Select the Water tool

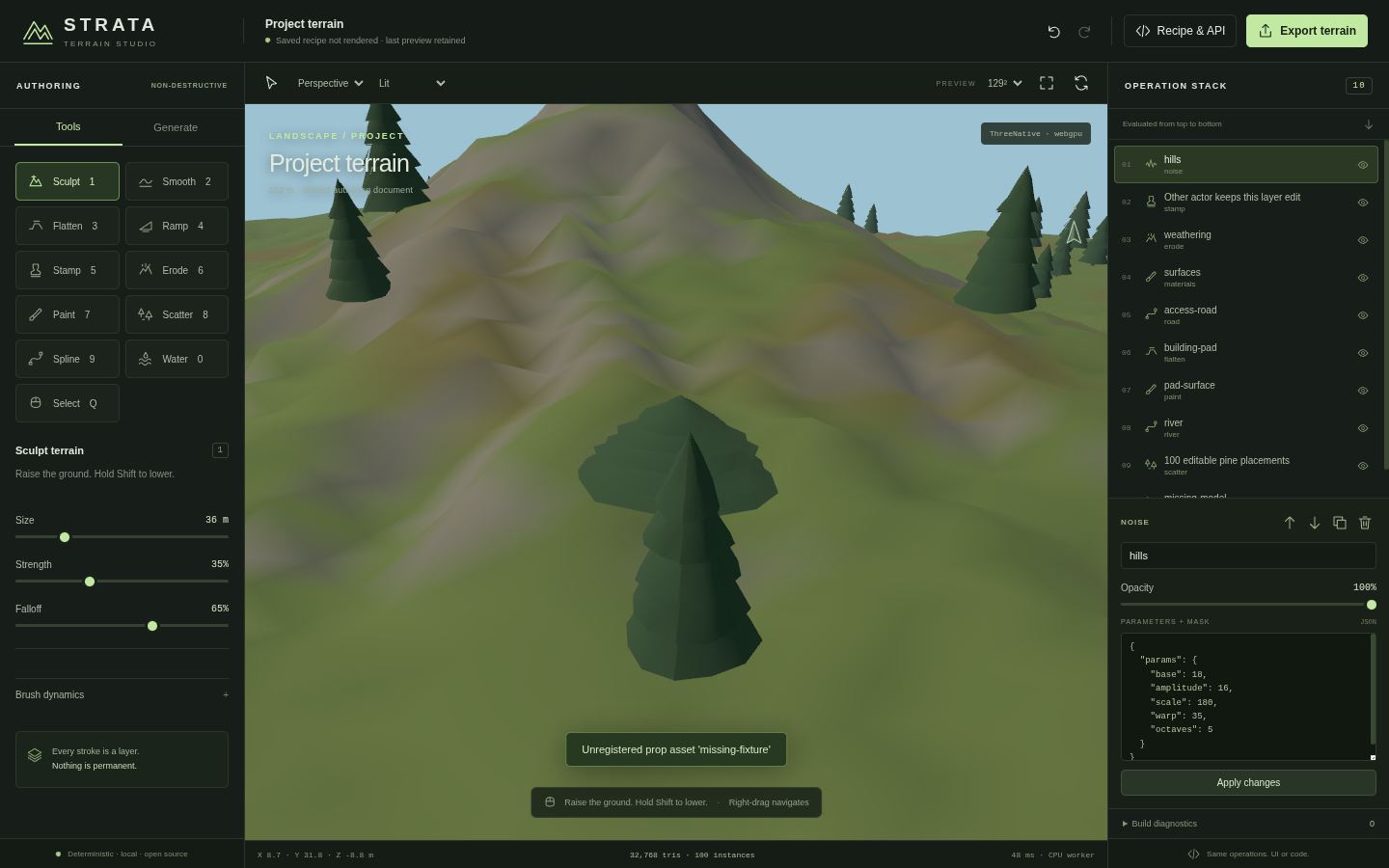click(177, 359)
